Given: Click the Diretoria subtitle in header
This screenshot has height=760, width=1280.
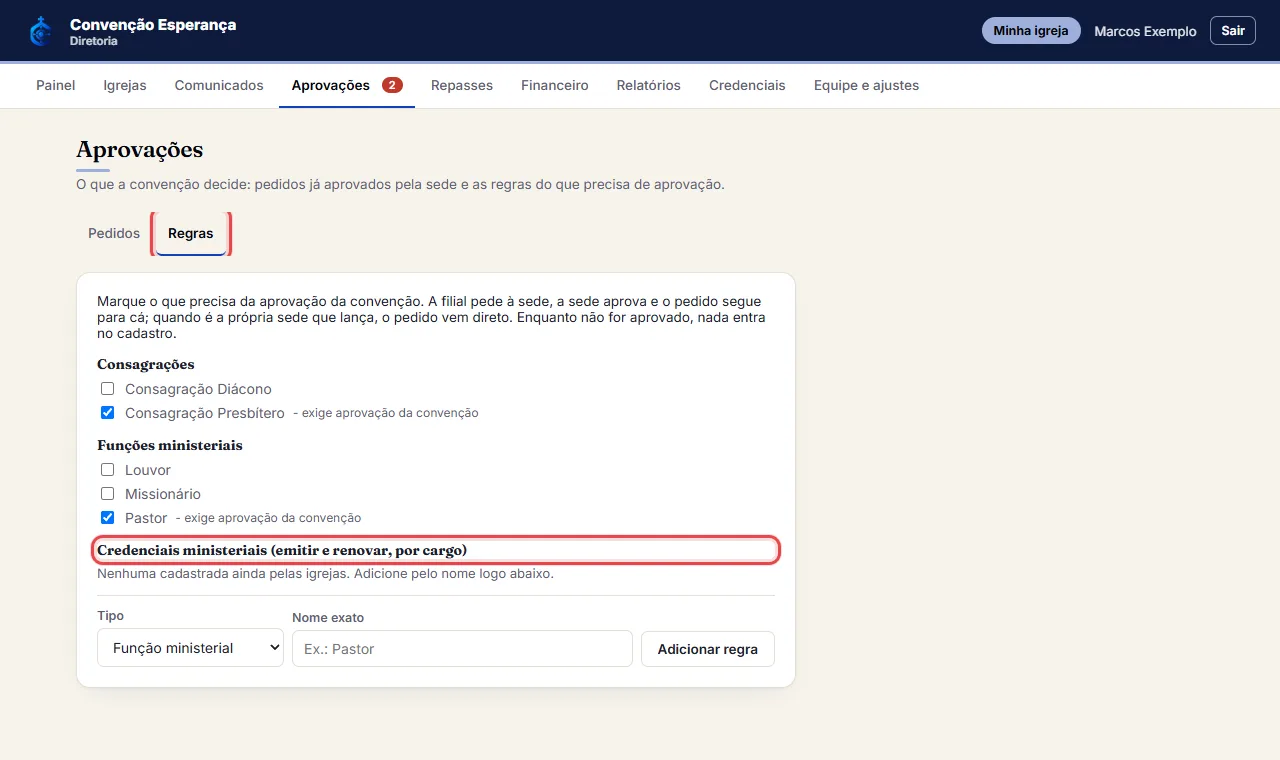Looking at the screenshot, I should (94, 41).
